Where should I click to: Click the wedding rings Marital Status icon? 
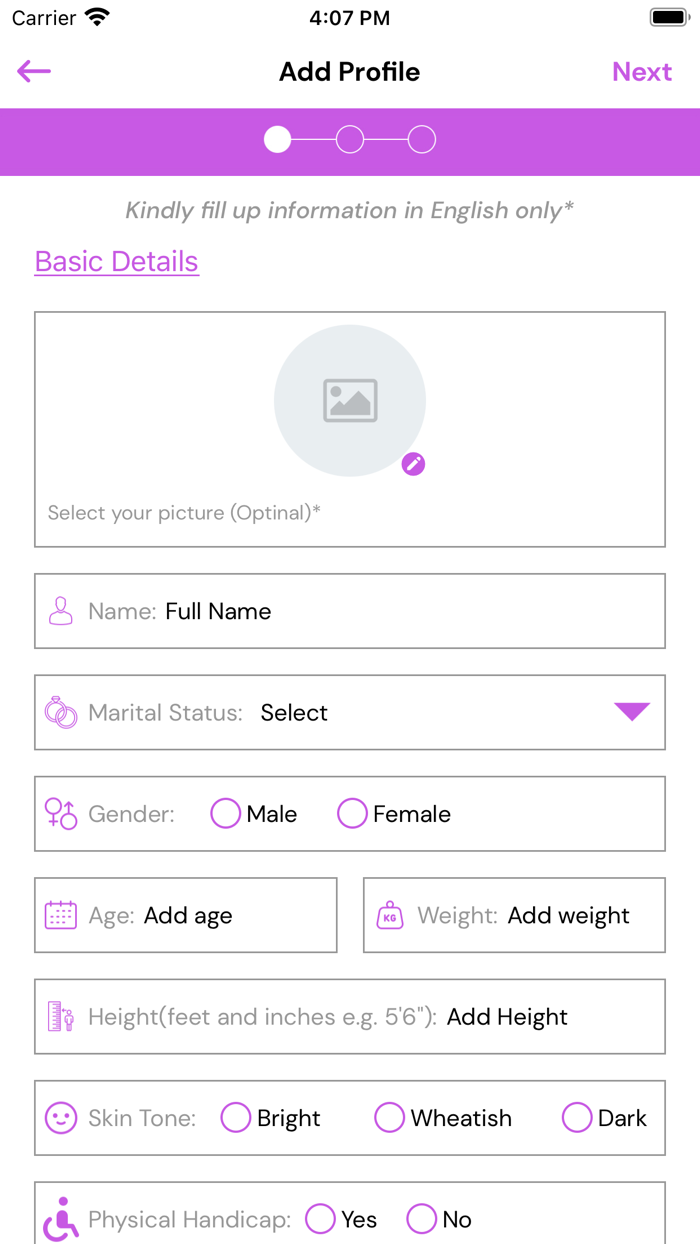tap(61, 713)
